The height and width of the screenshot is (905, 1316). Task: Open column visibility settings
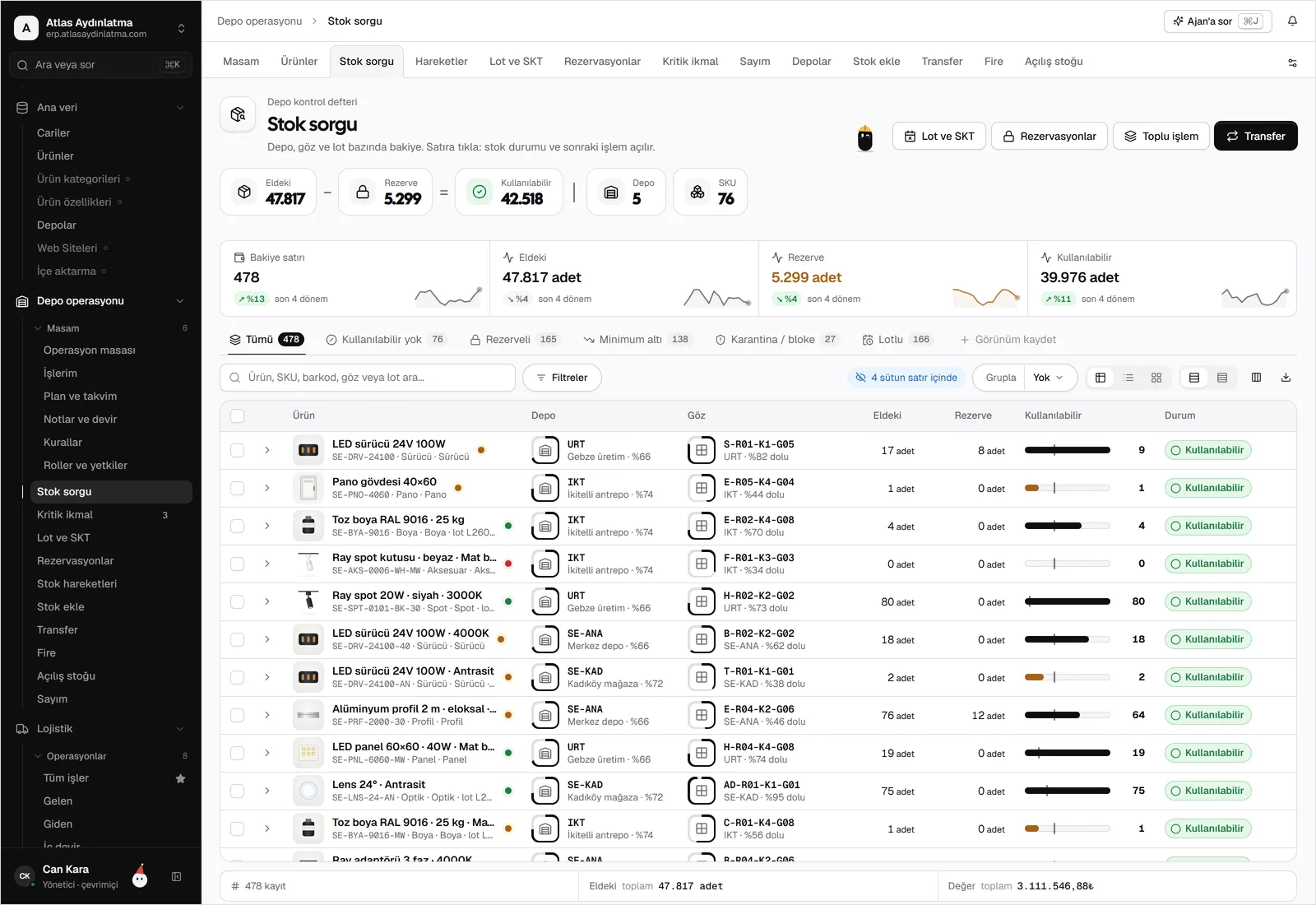tap(1256, 378)
